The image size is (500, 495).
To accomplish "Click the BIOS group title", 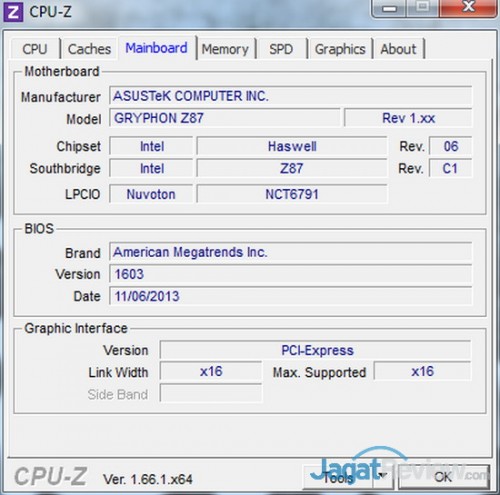I will tap(39, 229).
